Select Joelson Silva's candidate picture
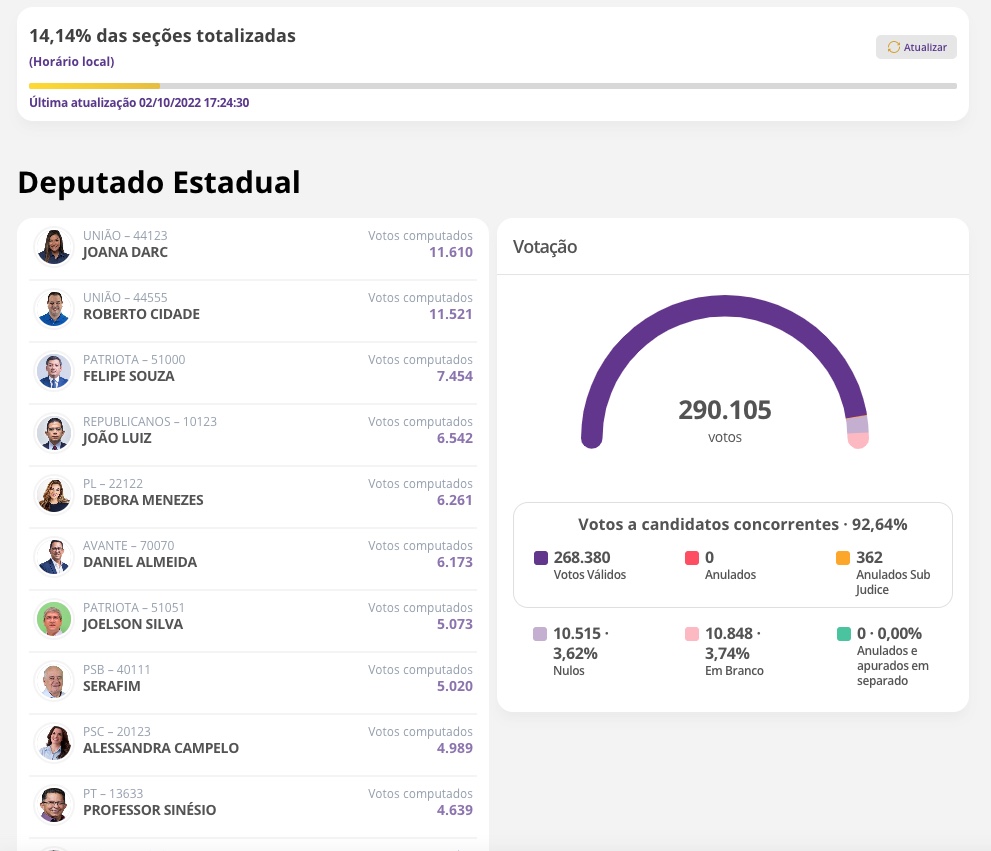The image size is (991, 851). pos(54,618)
